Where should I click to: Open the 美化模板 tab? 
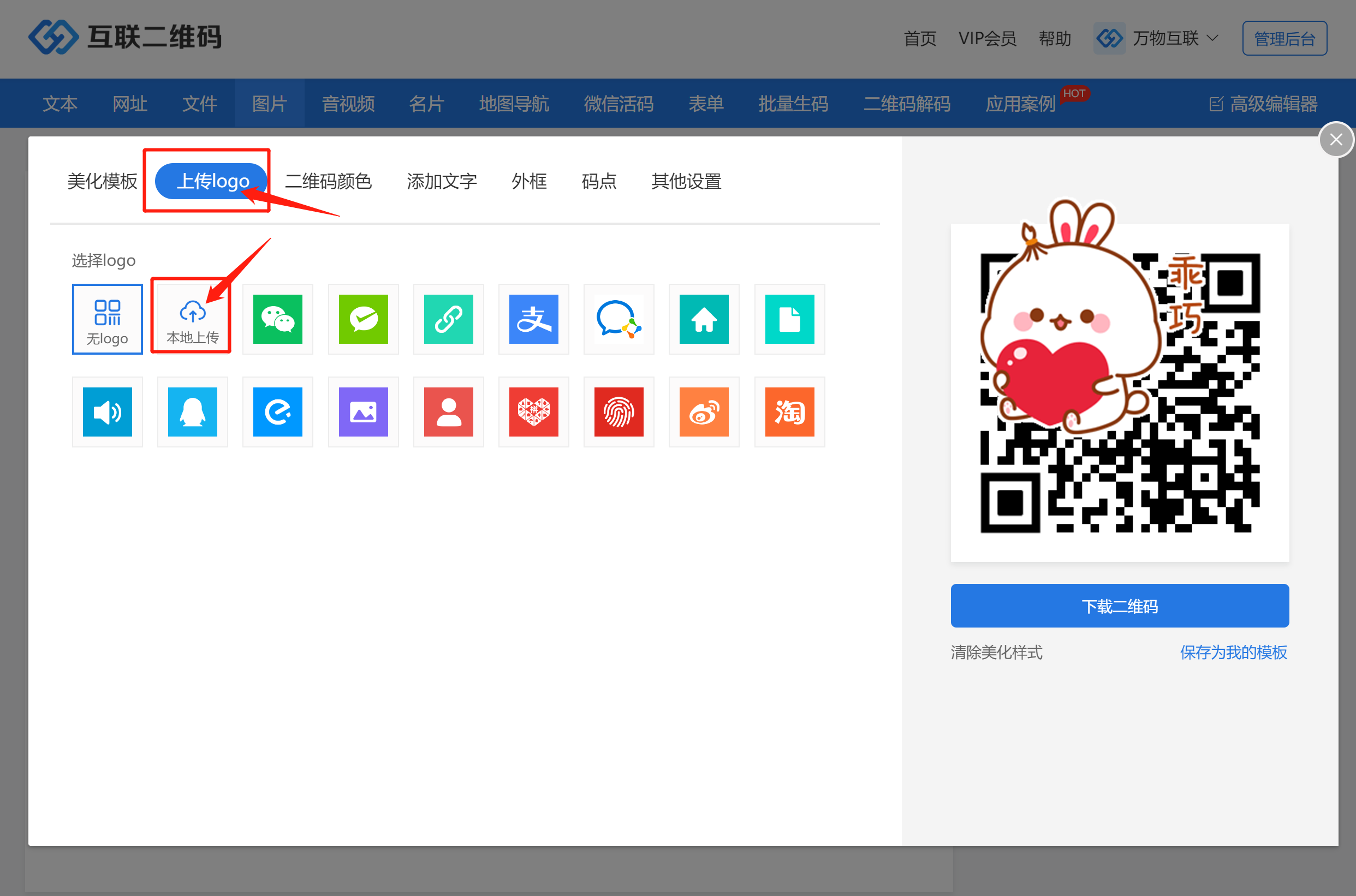pyautogui.click(x=102, y=181)
